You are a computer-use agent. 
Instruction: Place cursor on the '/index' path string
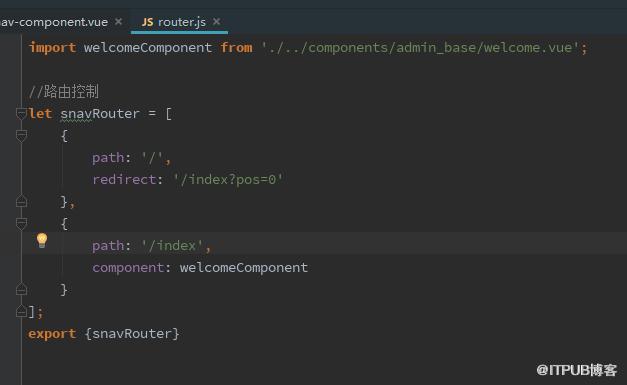point(173,245)
